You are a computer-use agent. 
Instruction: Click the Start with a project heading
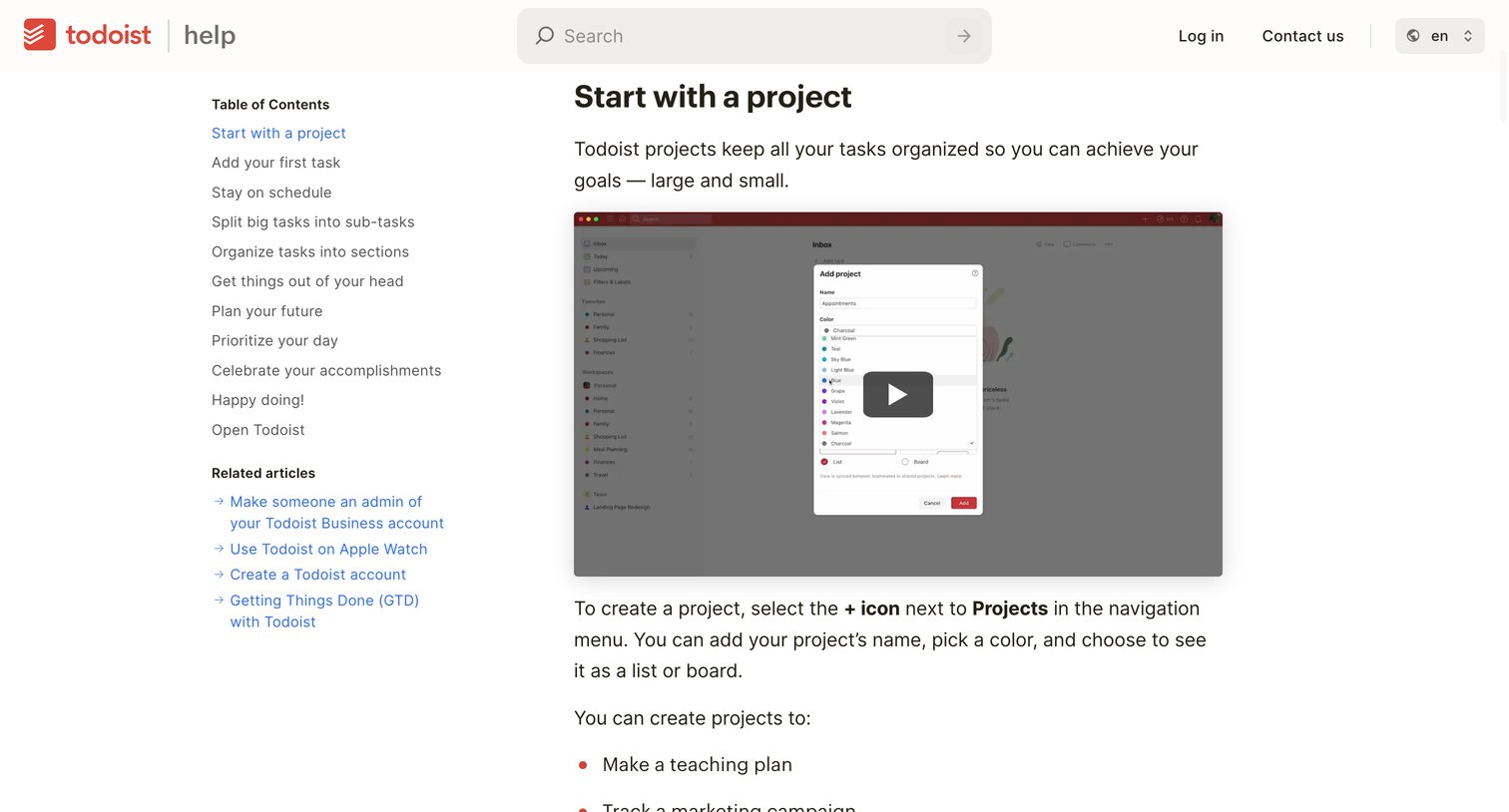[713, 97]
